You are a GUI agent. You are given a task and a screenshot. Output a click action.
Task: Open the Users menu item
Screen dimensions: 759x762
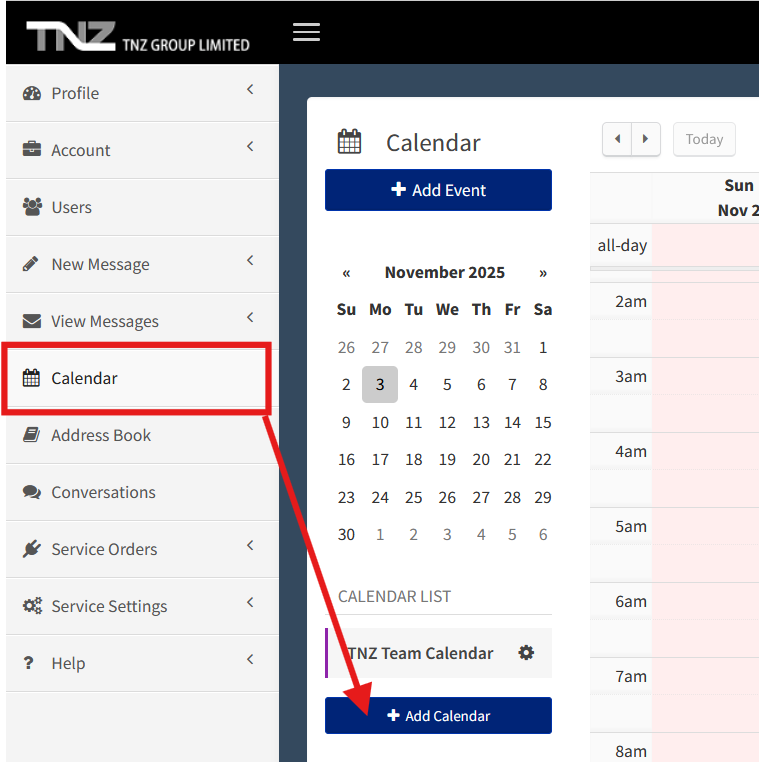(142, 207)
